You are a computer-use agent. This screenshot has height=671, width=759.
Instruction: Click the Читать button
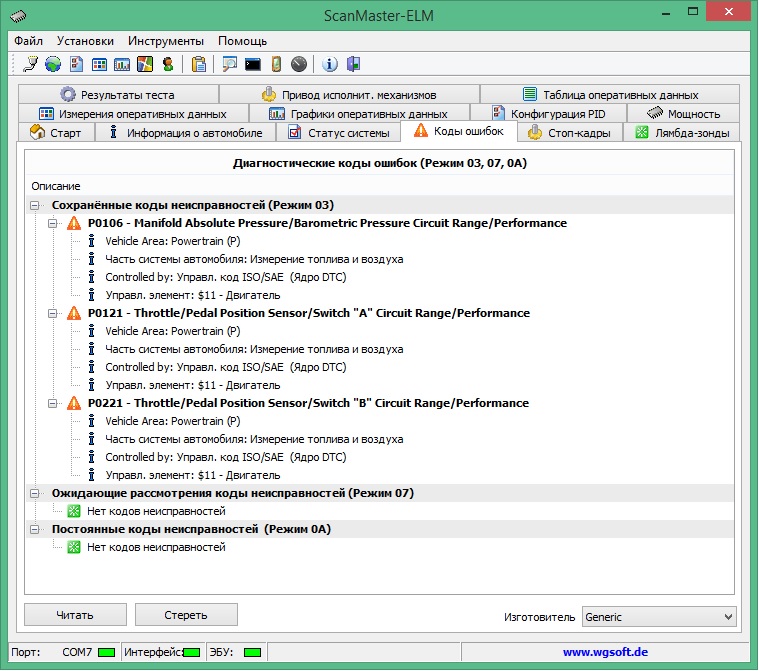tap(75, 614)
